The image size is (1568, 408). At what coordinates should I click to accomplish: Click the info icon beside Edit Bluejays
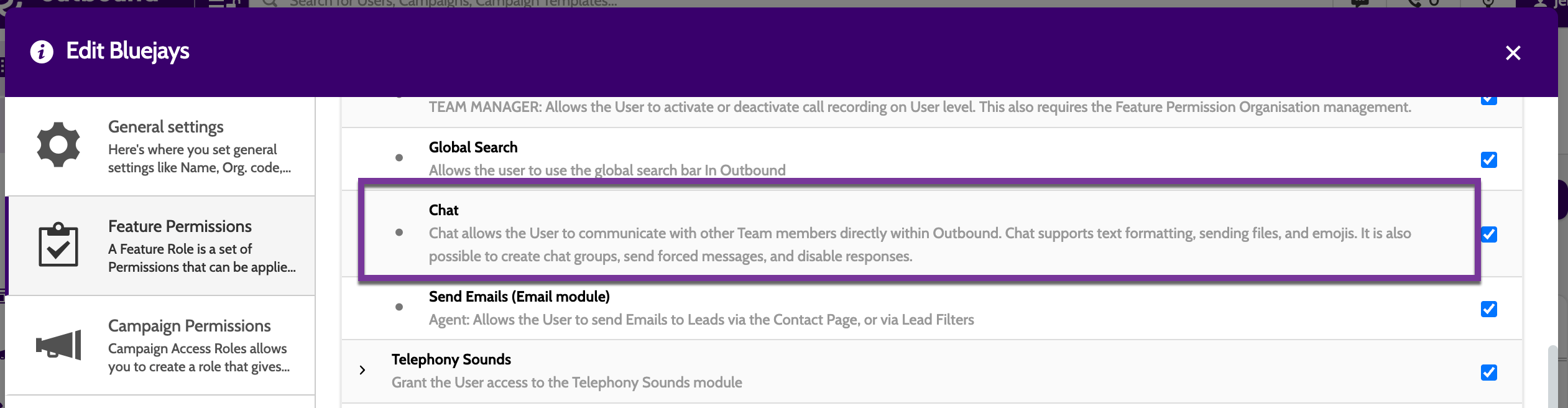[42, 52]
